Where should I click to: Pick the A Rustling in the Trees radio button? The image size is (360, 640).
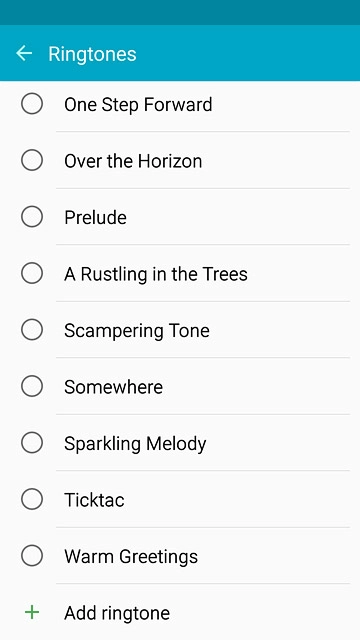(32, 273)
